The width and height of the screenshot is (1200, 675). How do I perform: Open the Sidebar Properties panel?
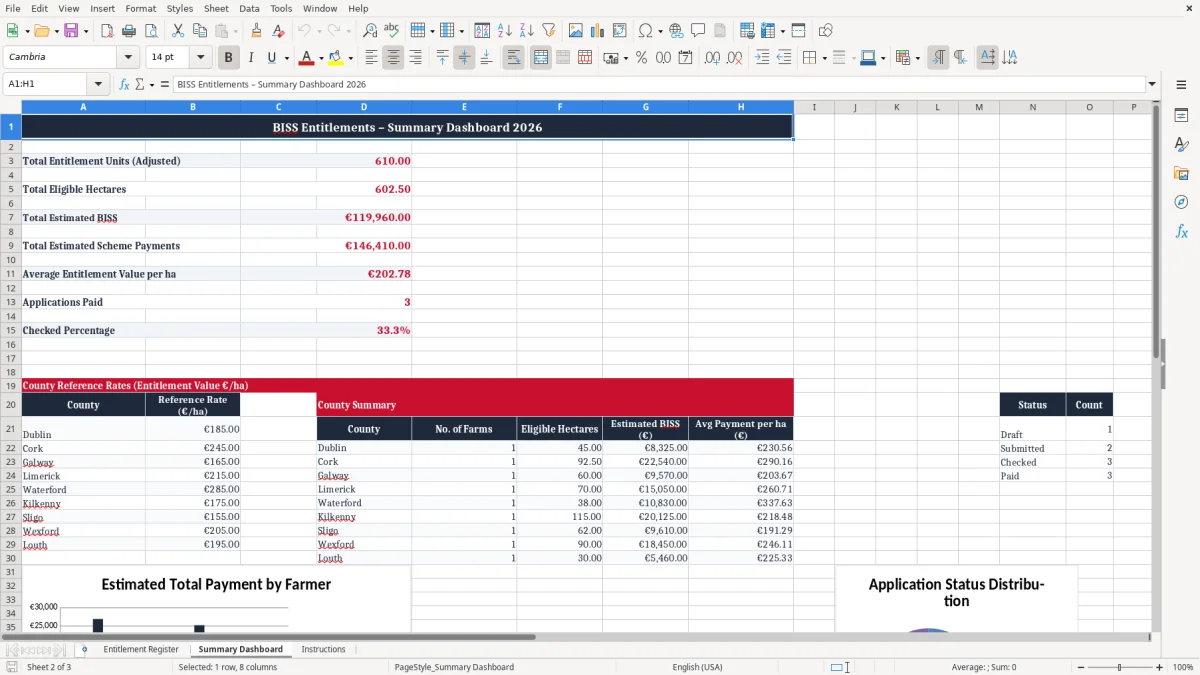coord(1181,116)
